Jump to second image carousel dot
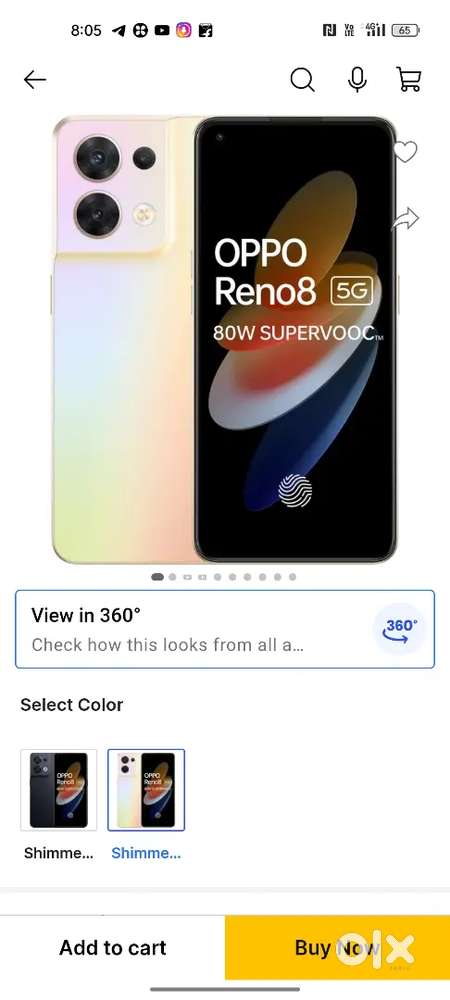Screen dimensions: 450x1000 [172, 577]
